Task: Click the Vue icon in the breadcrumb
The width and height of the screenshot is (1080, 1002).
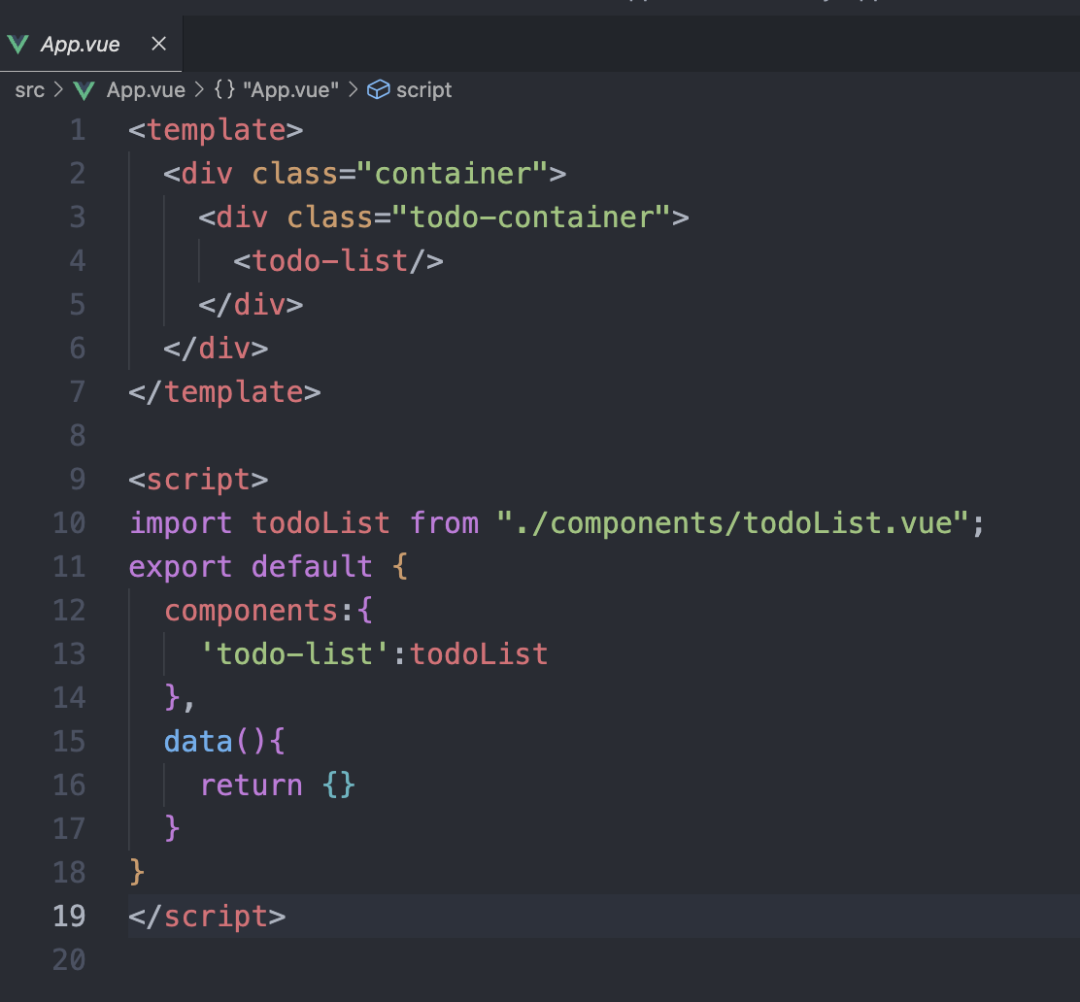Action: (84, 90)
